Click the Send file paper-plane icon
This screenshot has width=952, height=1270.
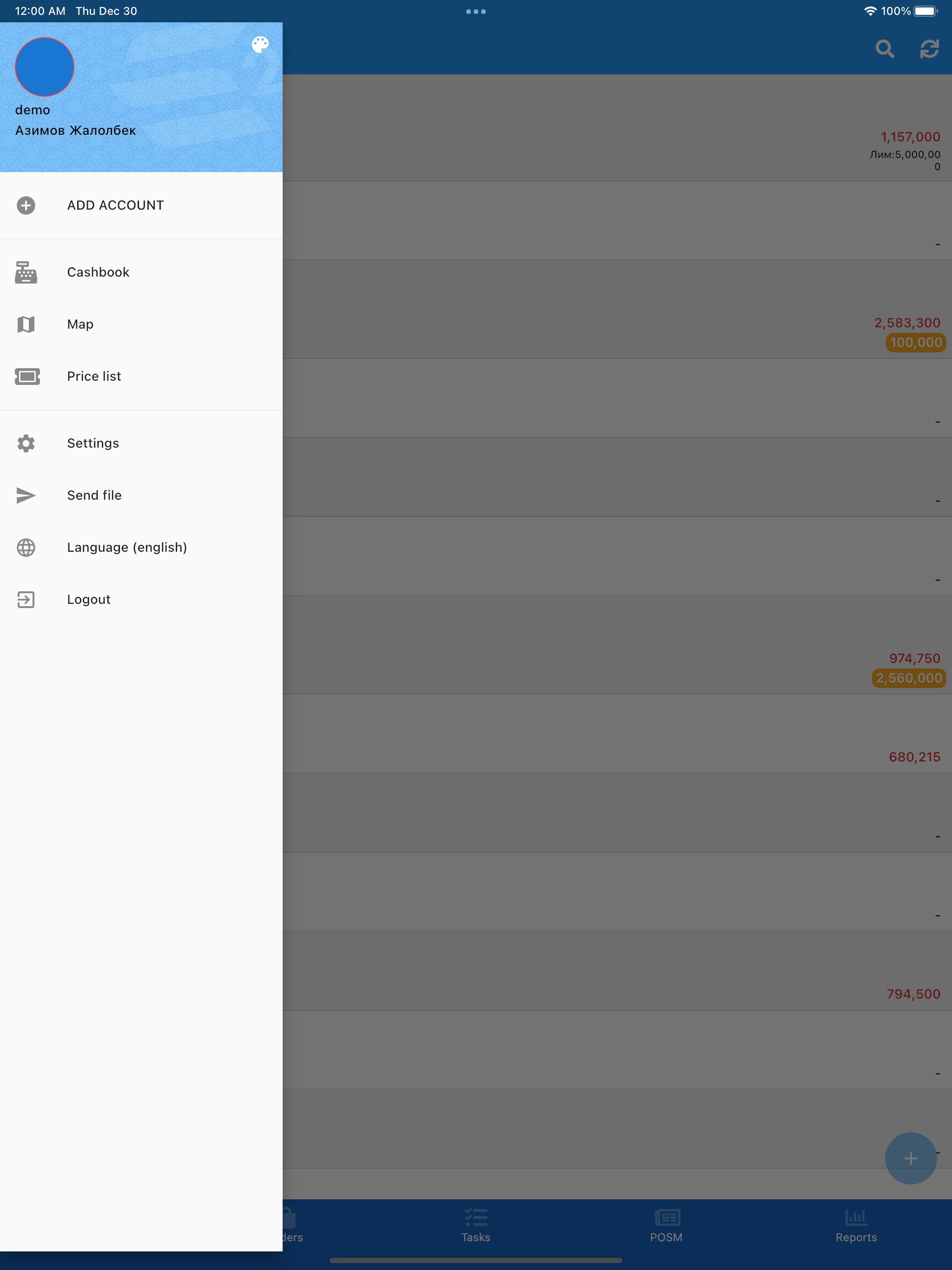(x=26, y=496)
